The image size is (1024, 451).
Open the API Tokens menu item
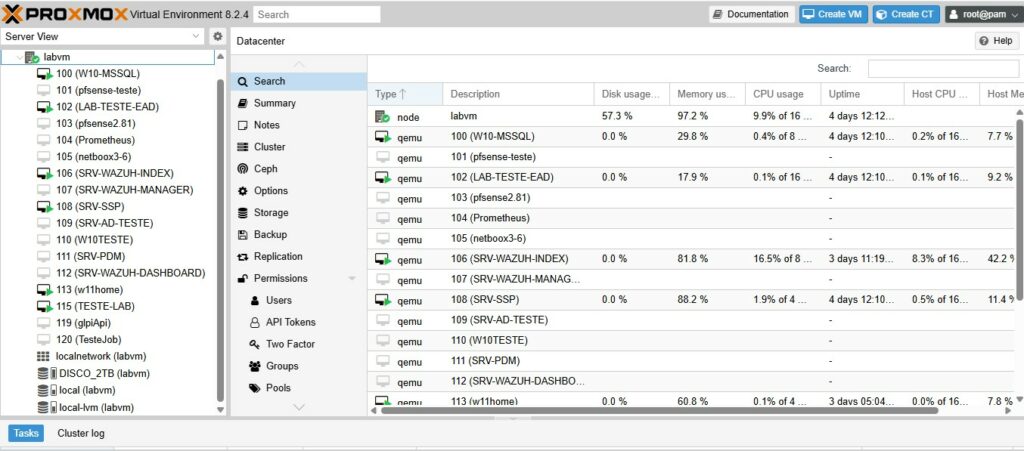click(x=291, y=322)
